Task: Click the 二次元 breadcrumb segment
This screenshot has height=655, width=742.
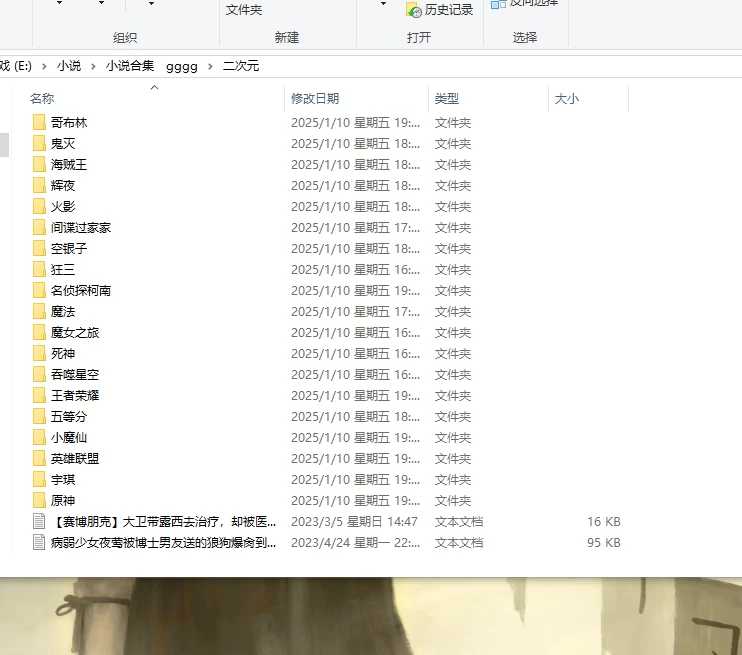Action: 241,66
